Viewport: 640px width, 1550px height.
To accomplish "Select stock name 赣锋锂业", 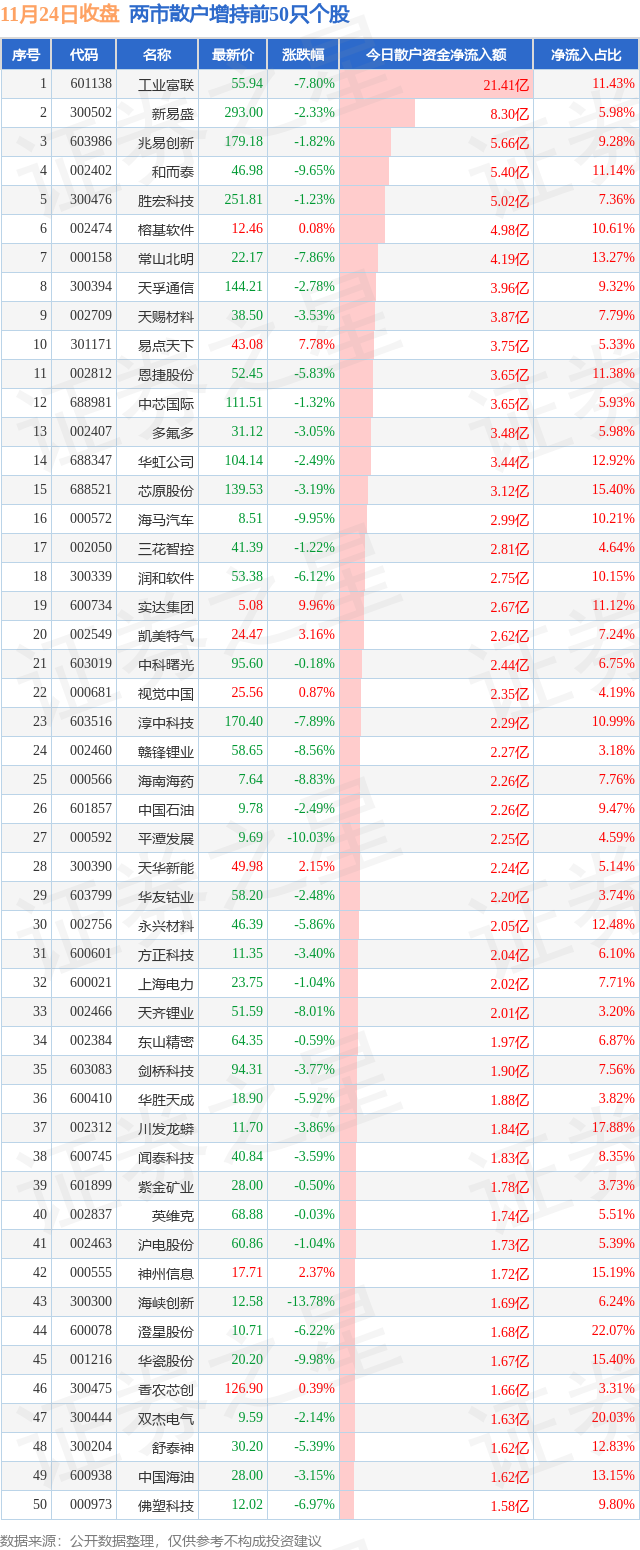I will [166, 751].
